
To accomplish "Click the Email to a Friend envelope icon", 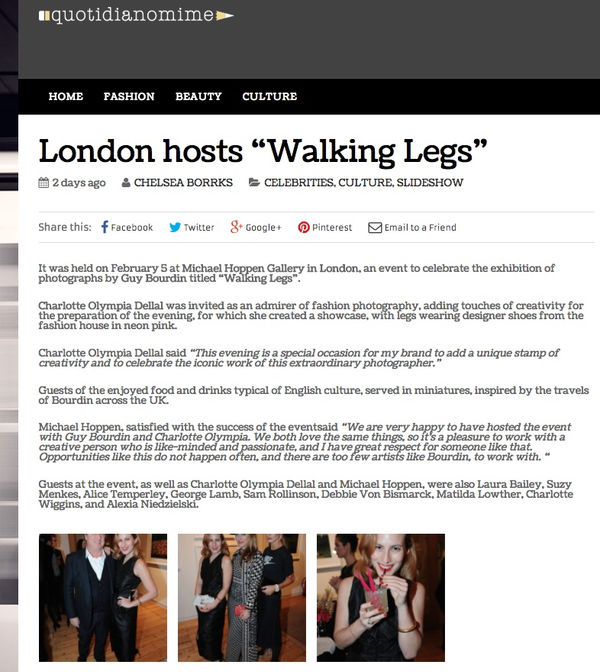I will [375, 228].
